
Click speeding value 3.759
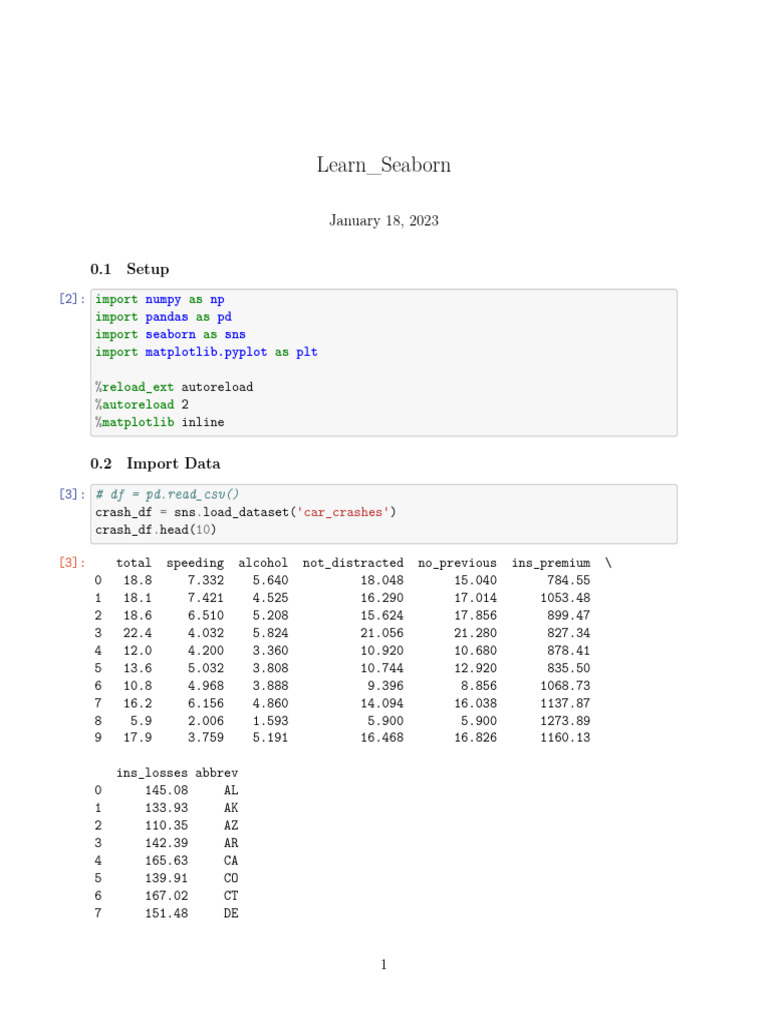click(x=206, y=737)
